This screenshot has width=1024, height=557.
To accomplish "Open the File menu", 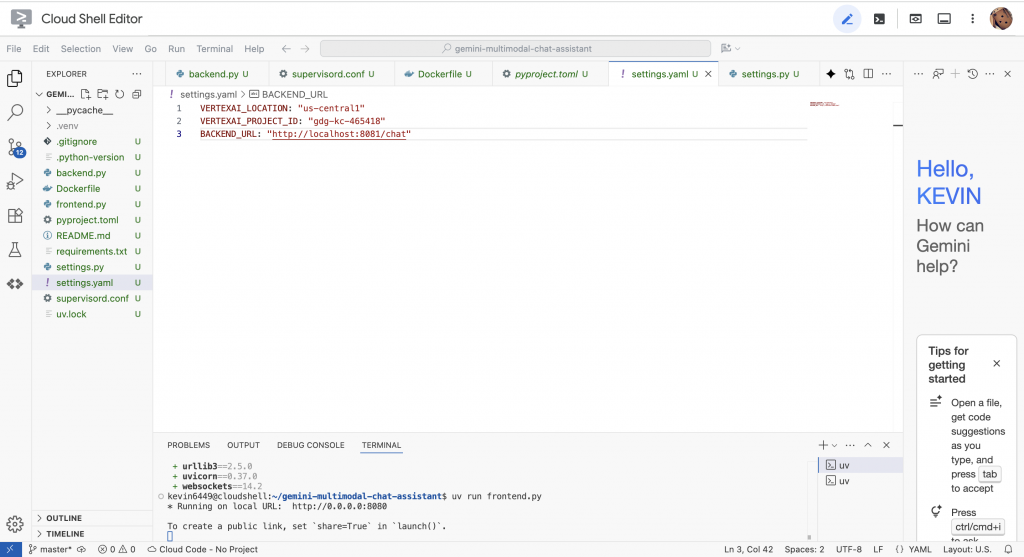I will (x=14, y=49).
